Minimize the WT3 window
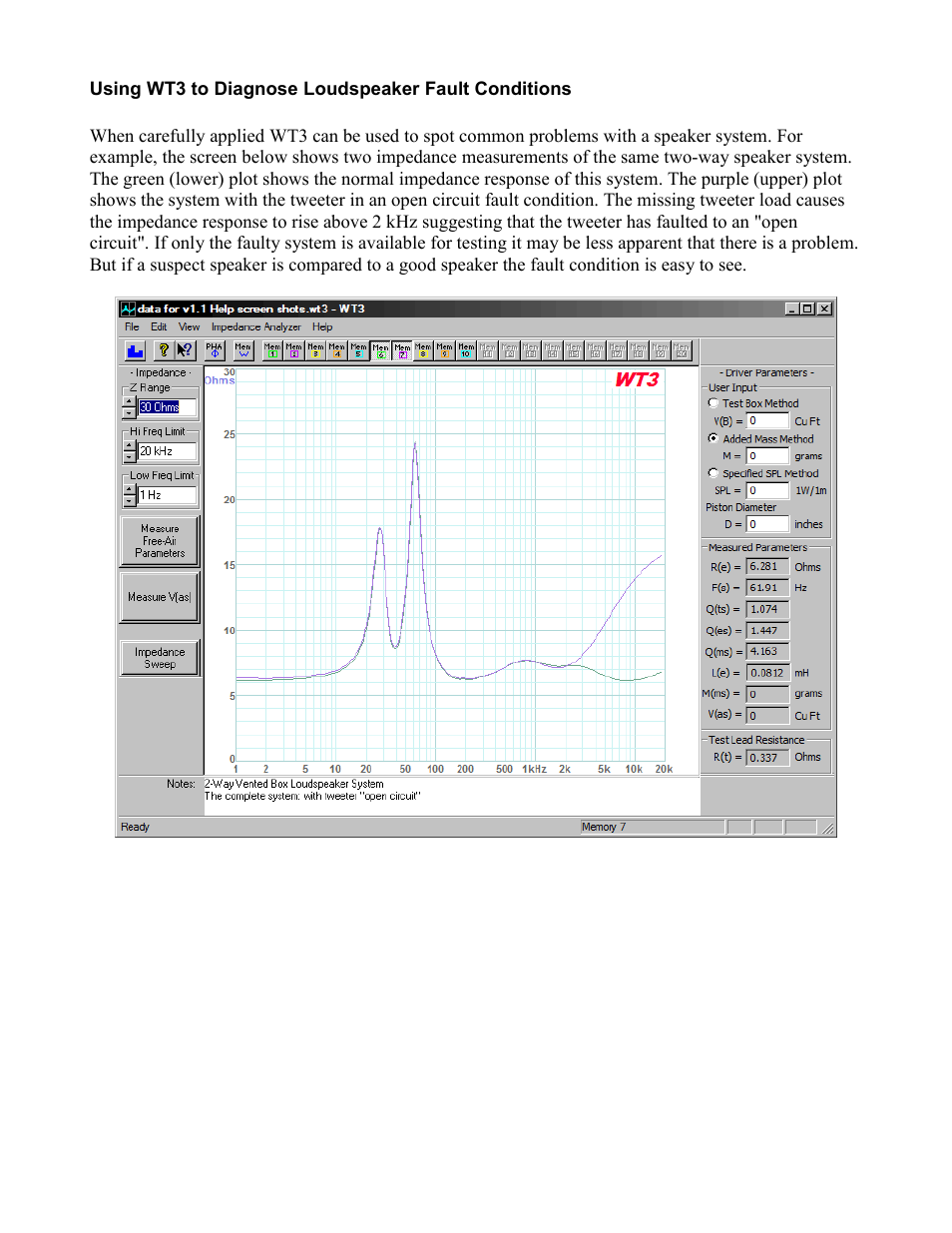The width and height of the screenshot is (952, 1233). [792, 308]
